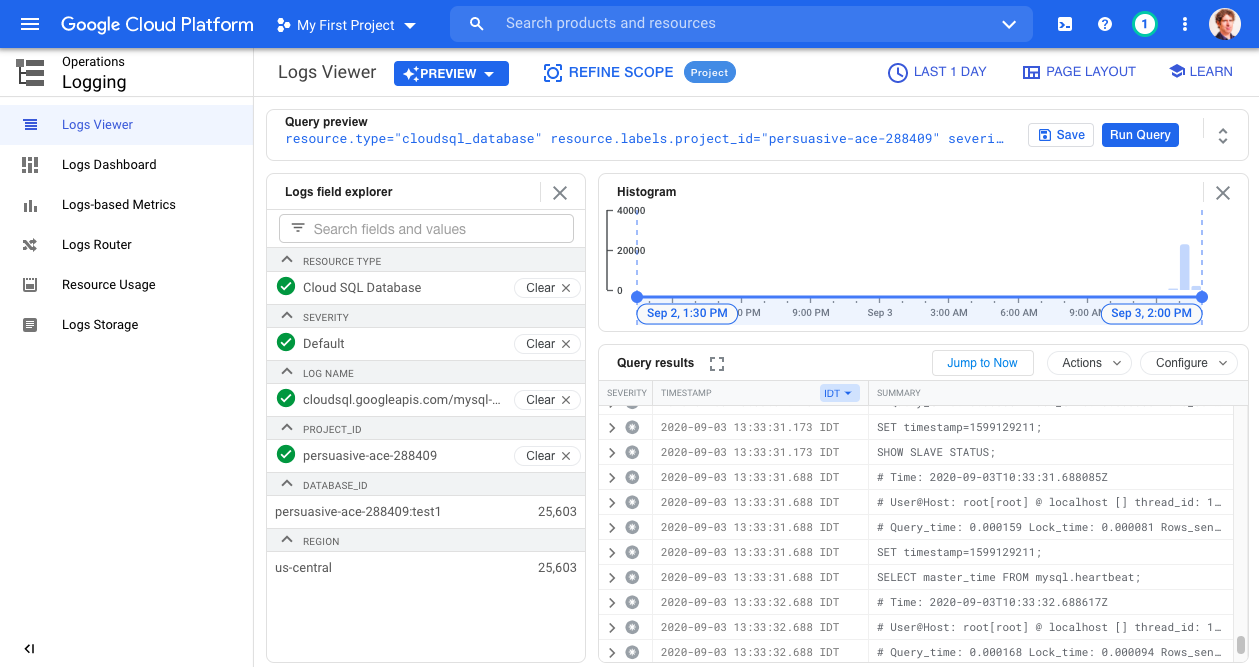This screenshot has width=1259, height=667.
Task: Collapse the PROJECT_ID section
Action: coord(287,428)
